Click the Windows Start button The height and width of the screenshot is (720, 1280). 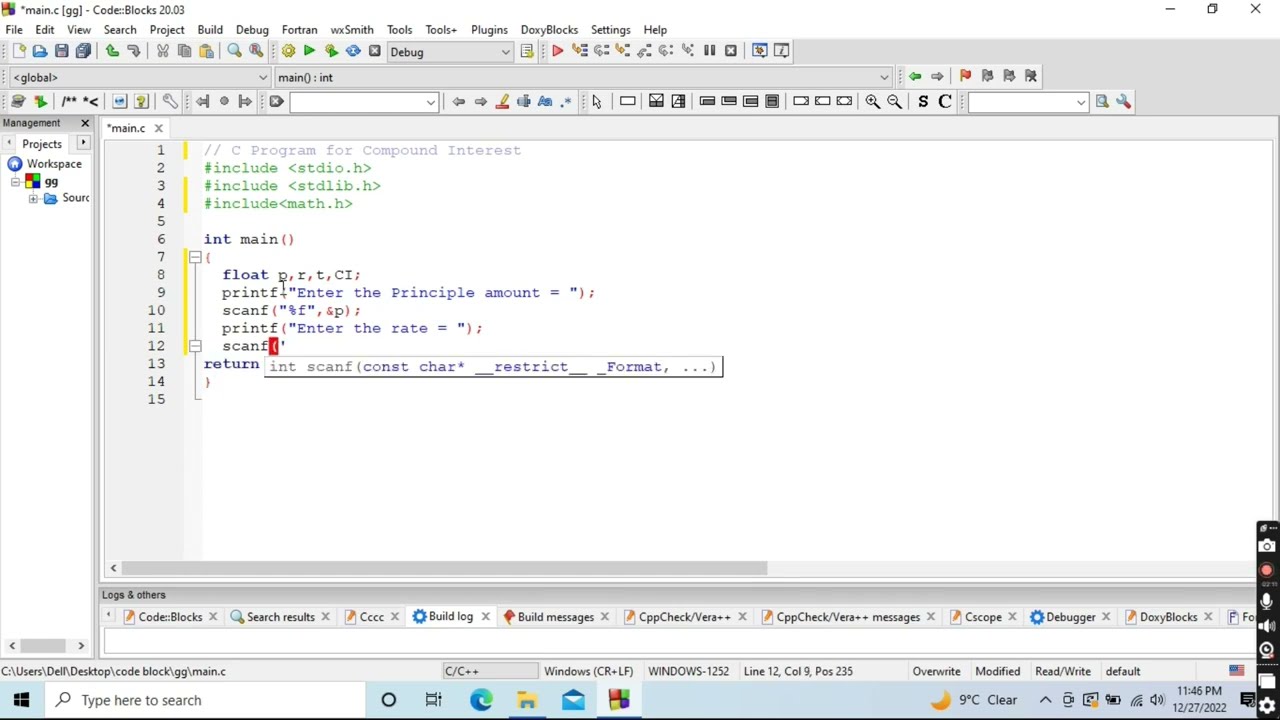21,700
